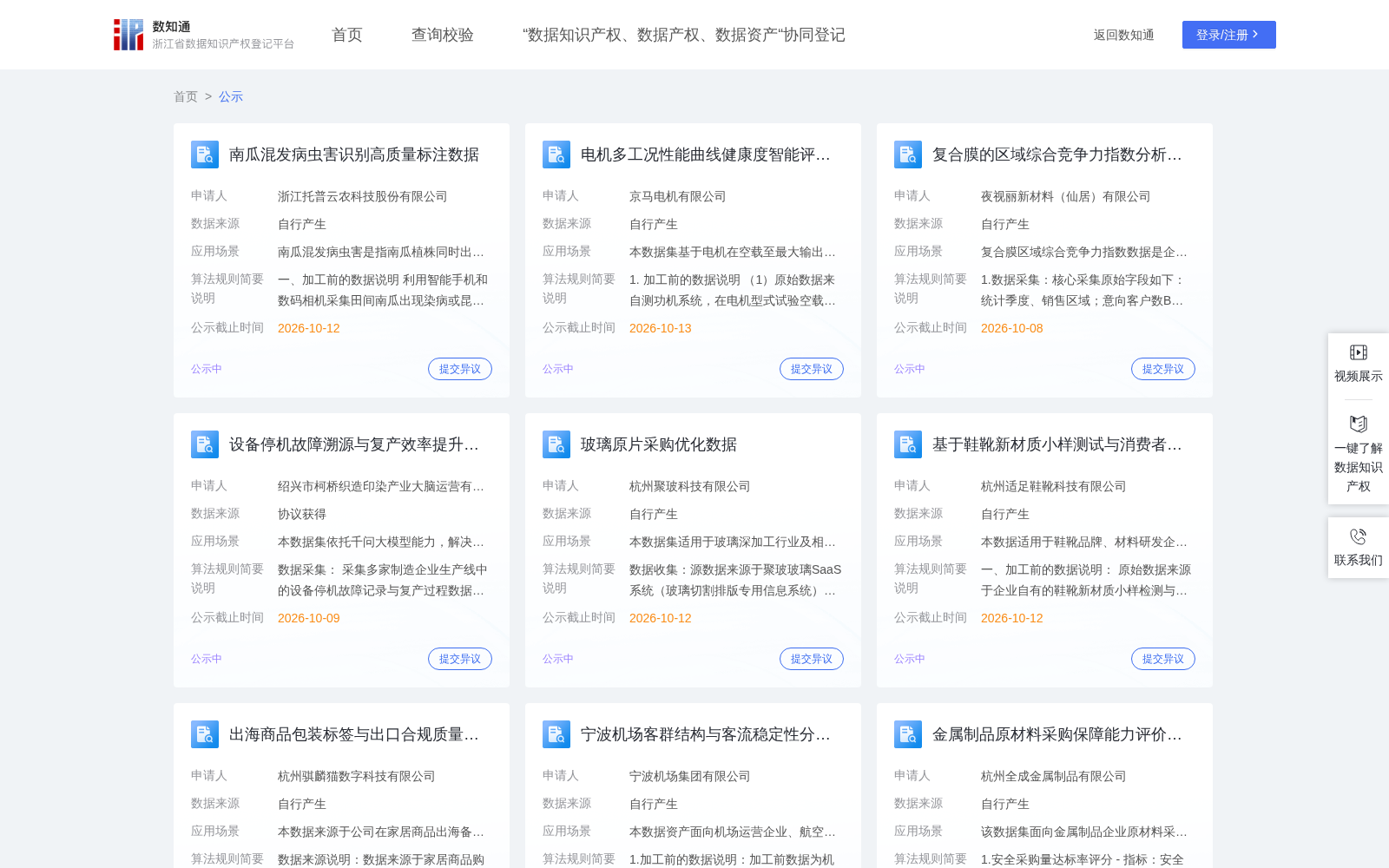Click the 公示 breadcrumb item
The image size is (1389, 868).
click(231, 96)
